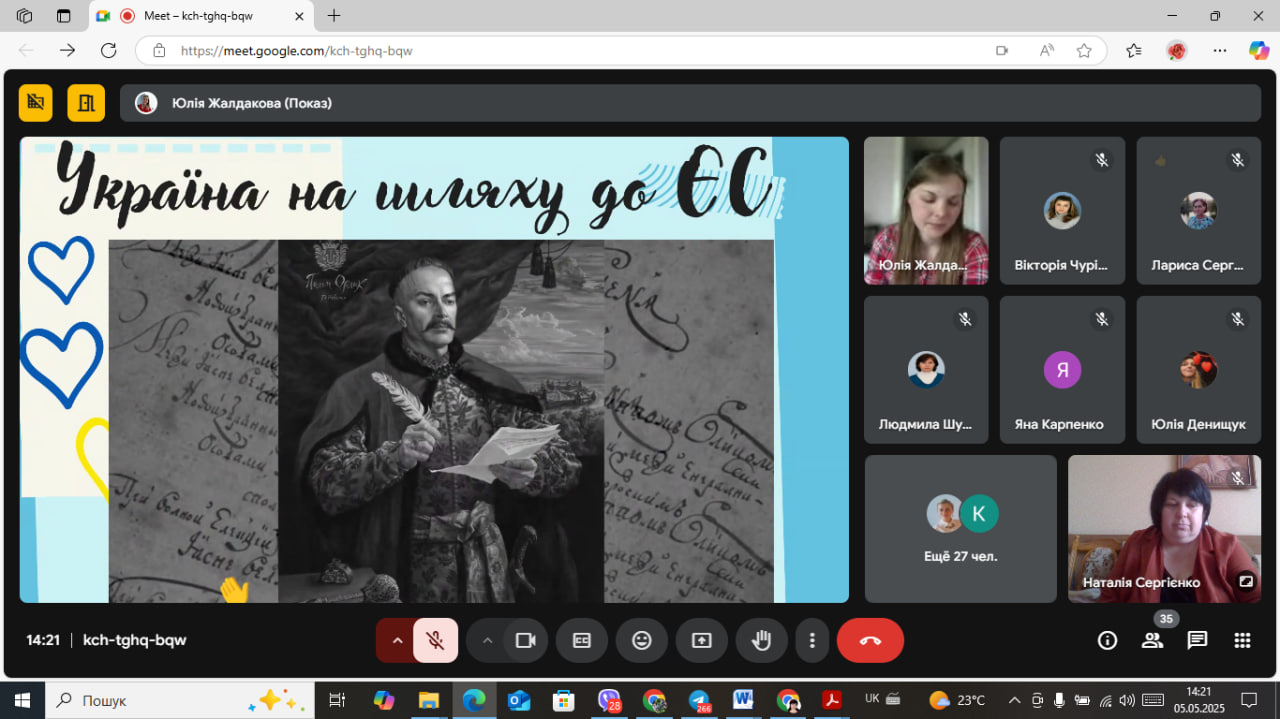Image resolution: width=1280 pixels, height=719 pixels.
Task: Click the 14:21 meeting clock
Action: [x=43, y=640]
